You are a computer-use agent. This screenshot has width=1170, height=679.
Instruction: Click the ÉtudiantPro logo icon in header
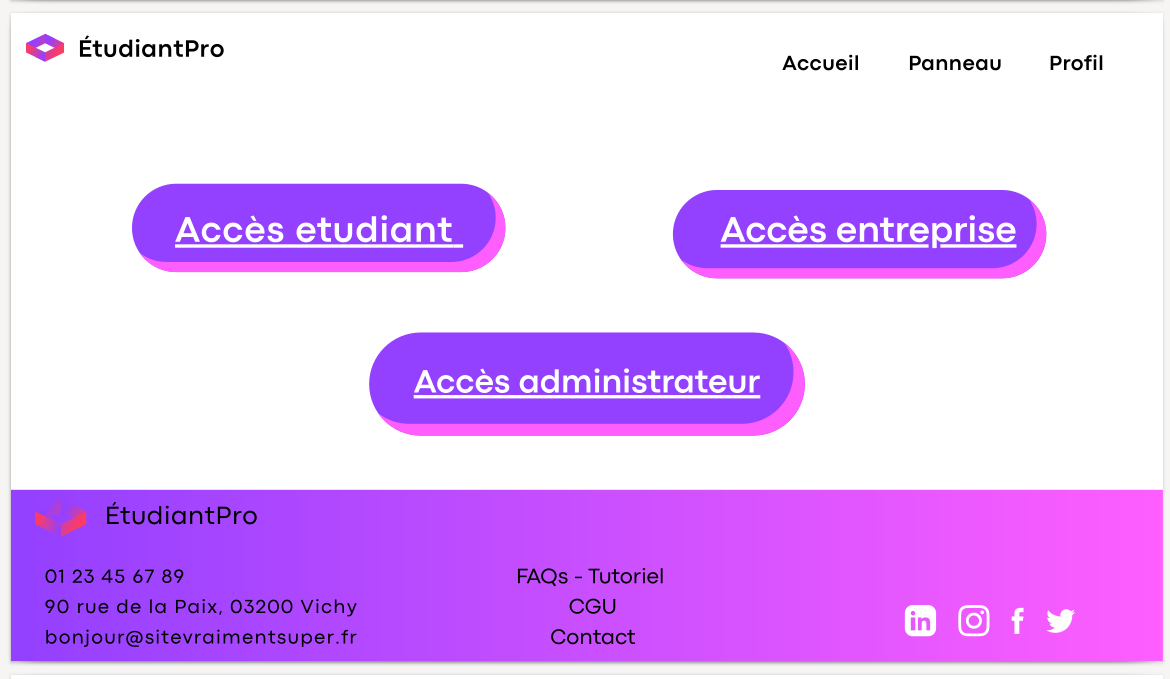tap(45, 48)
